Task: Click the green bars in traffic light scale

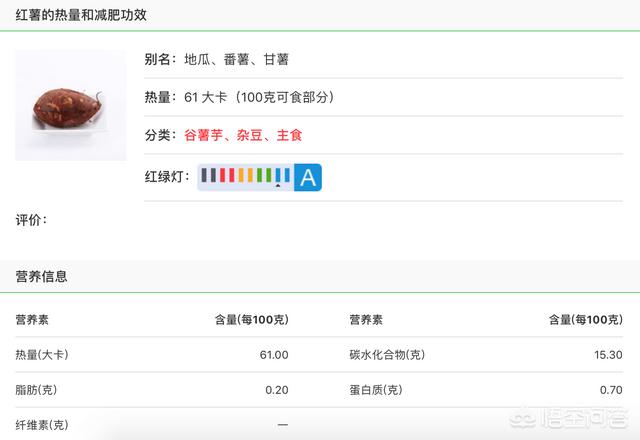Action: pos(264,176)
